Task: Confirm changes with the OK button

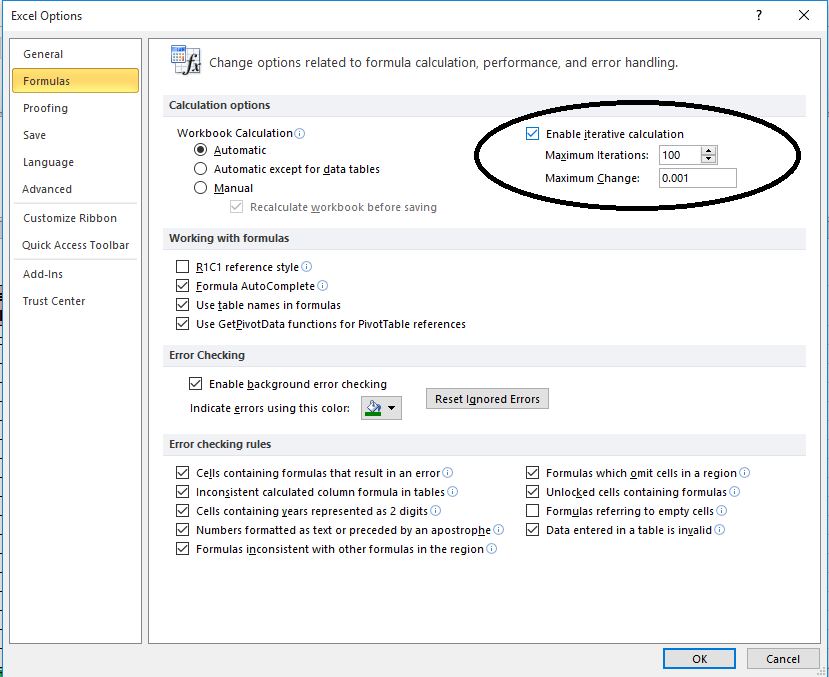Action: coord(698,658)
